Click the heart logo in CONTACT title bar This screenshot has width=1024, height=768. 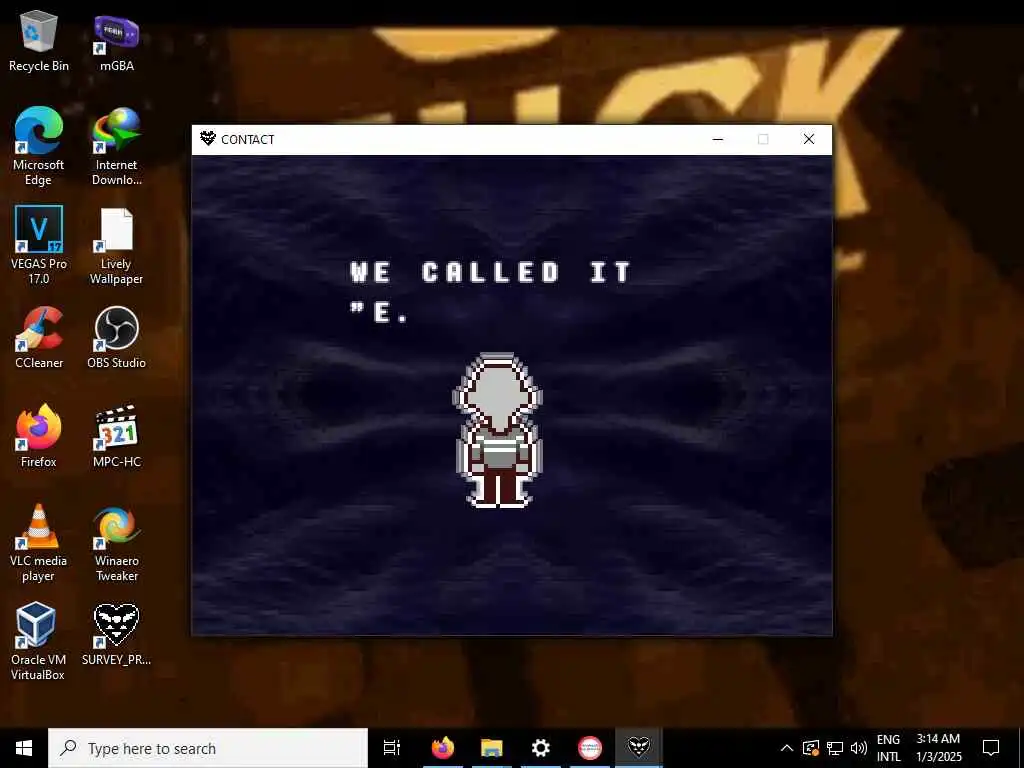[x=208, y=138]
